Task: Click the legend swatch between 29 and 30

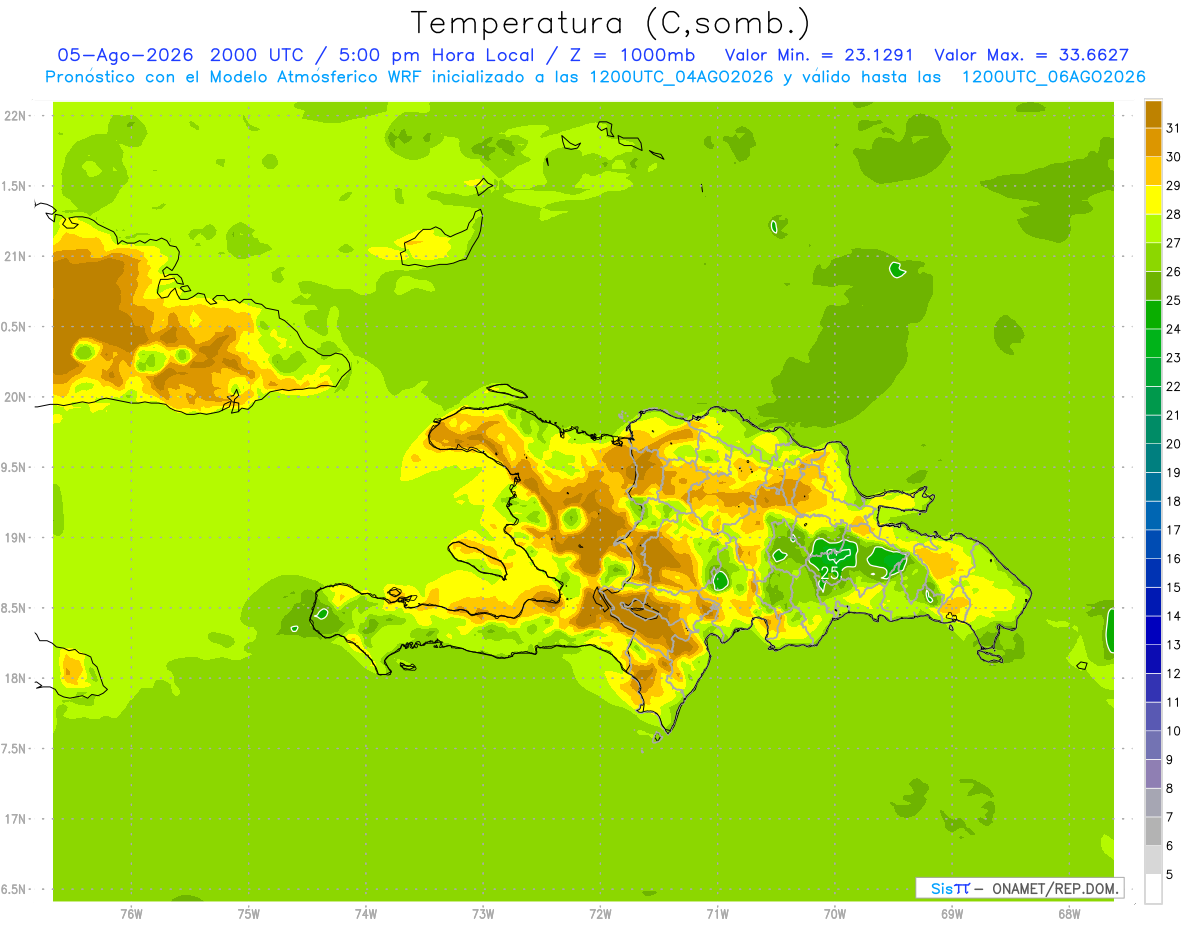Action: point(1153,171)
